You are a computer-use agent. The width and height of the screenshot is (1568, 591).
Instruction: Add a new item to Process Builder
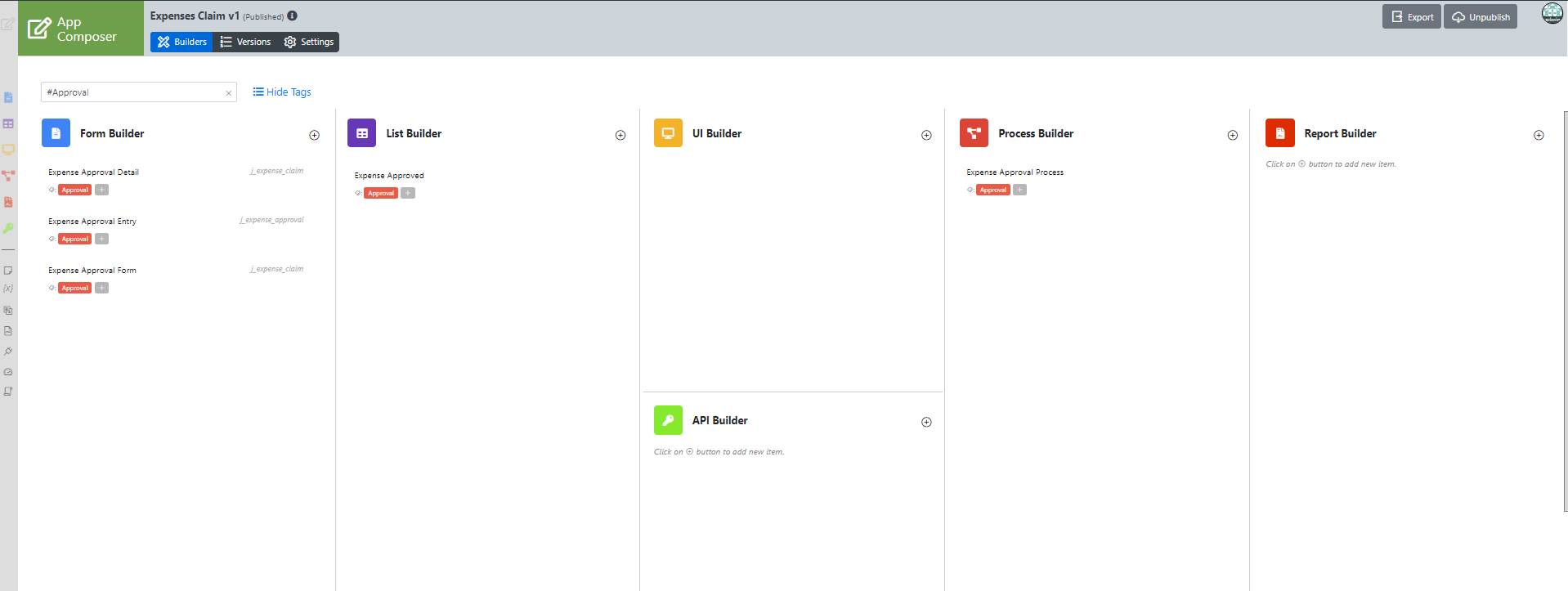(x=1233, y=135)
